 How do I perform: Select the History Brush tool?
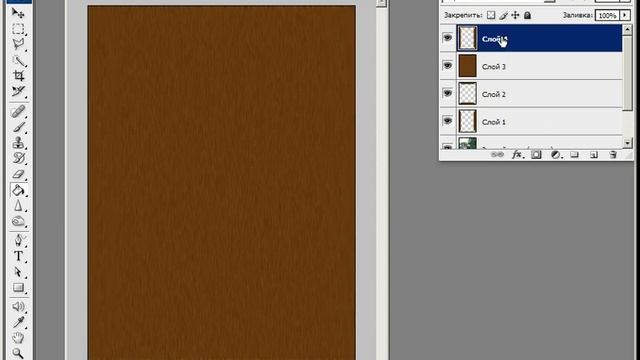pos(18,158)
